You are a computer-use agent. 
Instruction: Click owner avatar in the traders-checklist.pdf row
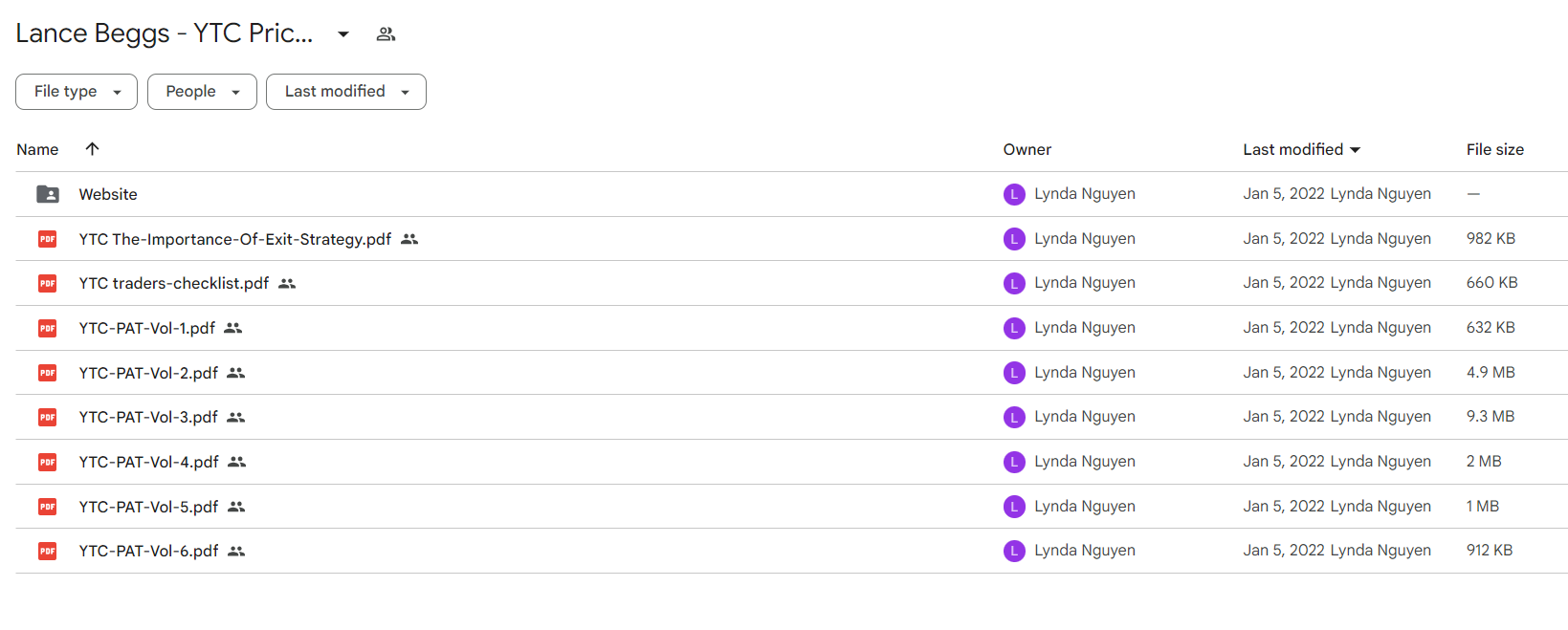pyautogui.click(x=1014, y=283)
